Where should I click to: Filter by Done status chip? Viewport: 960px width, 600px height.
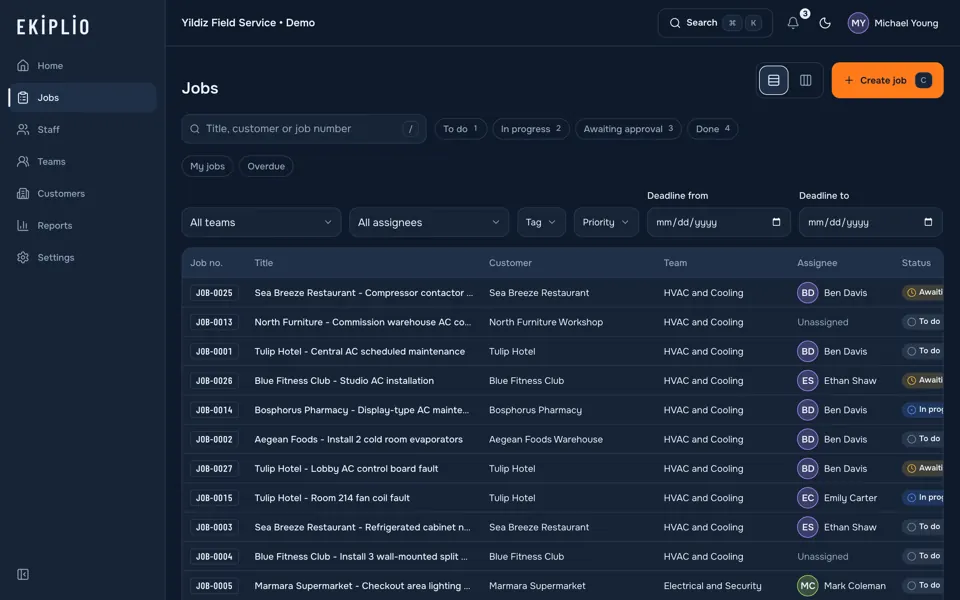(713, 129)
